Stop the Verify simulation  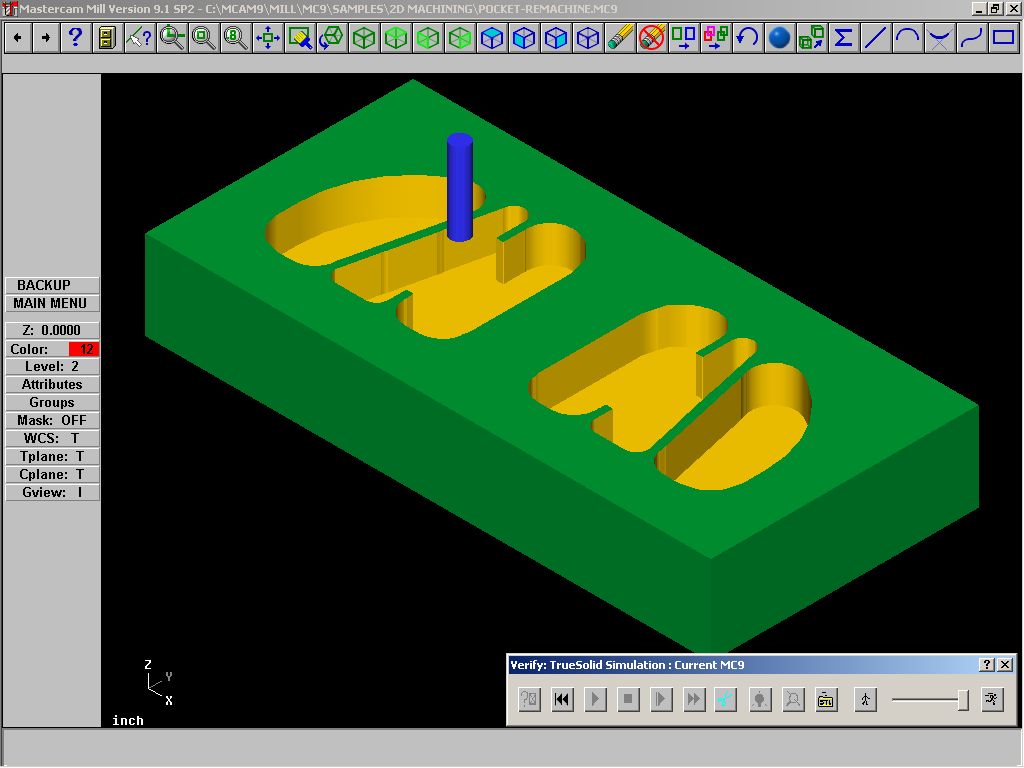(628, 699)
